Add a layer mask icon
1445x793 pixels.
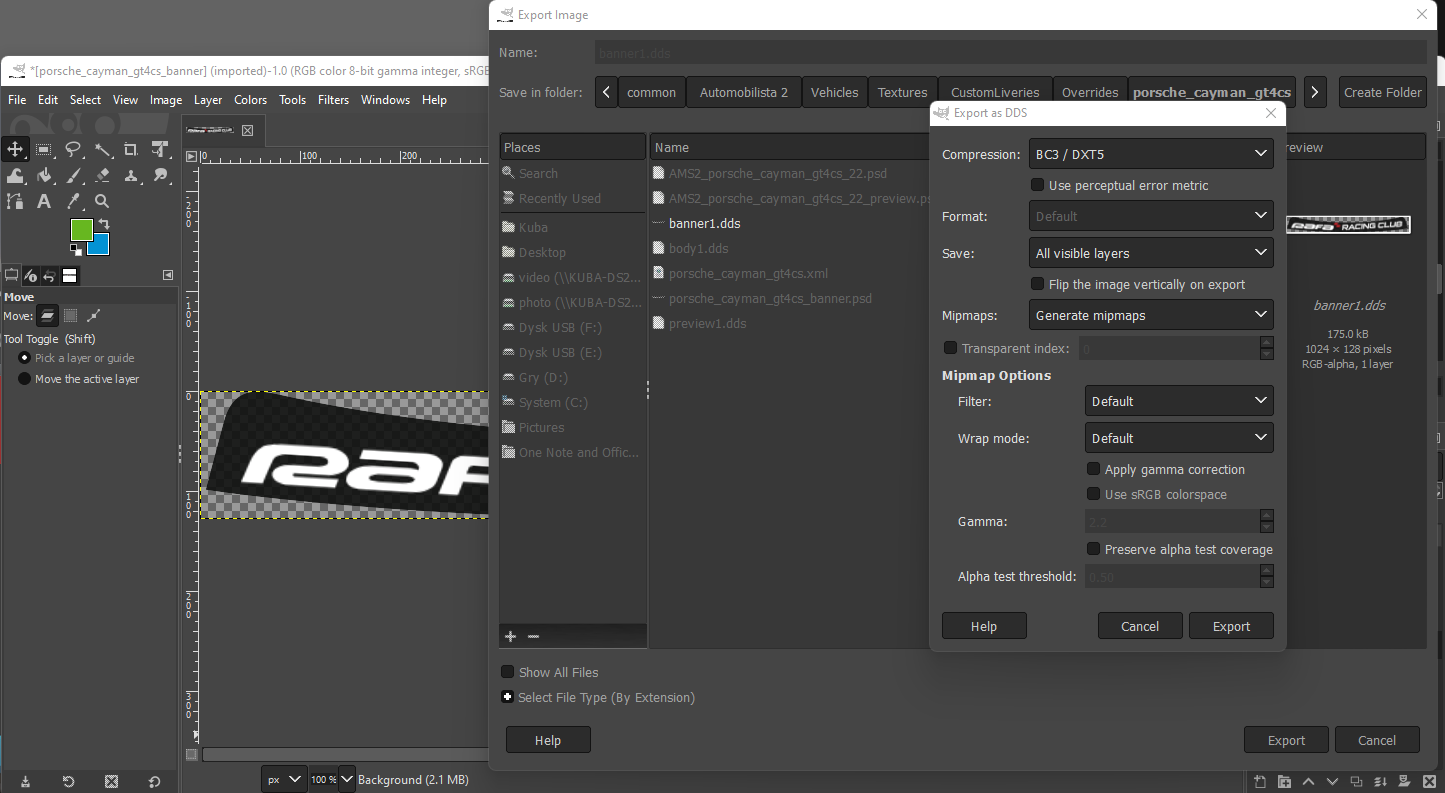1404,782
